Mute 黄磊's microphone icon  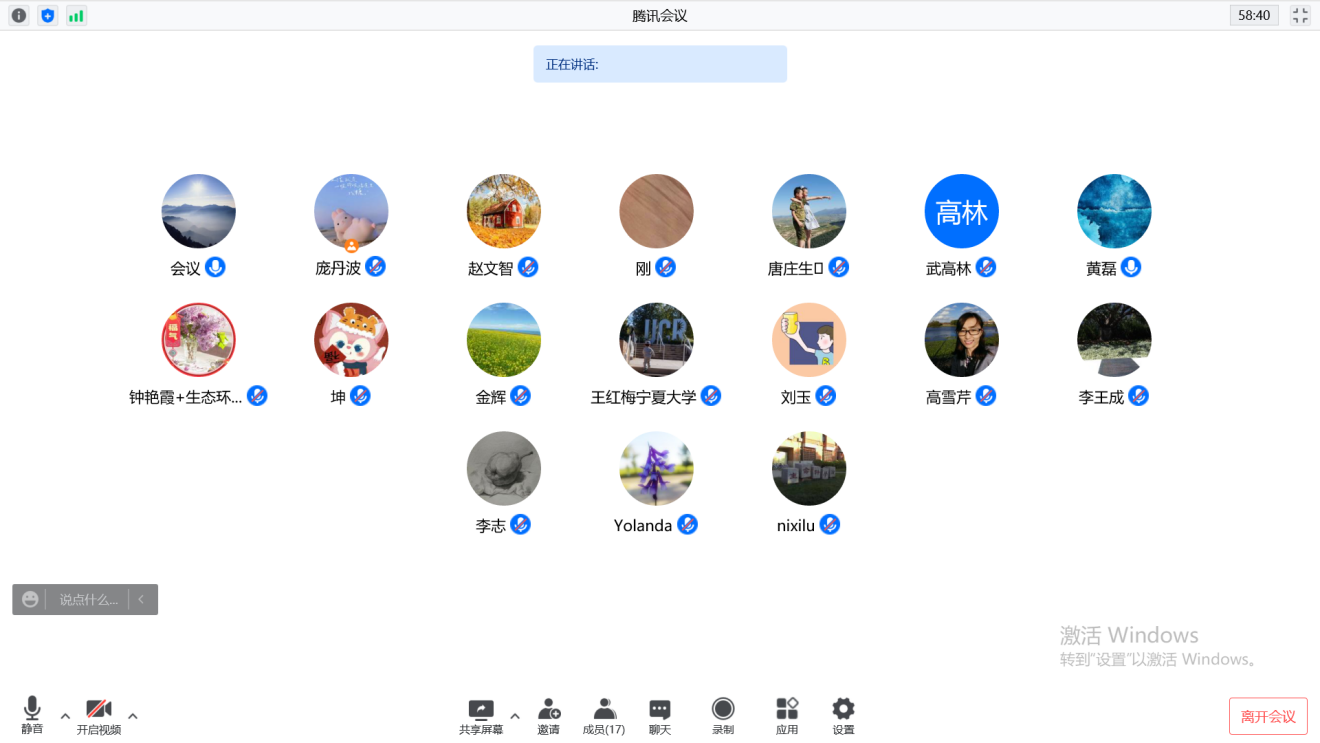click(x=1130, y=266)
